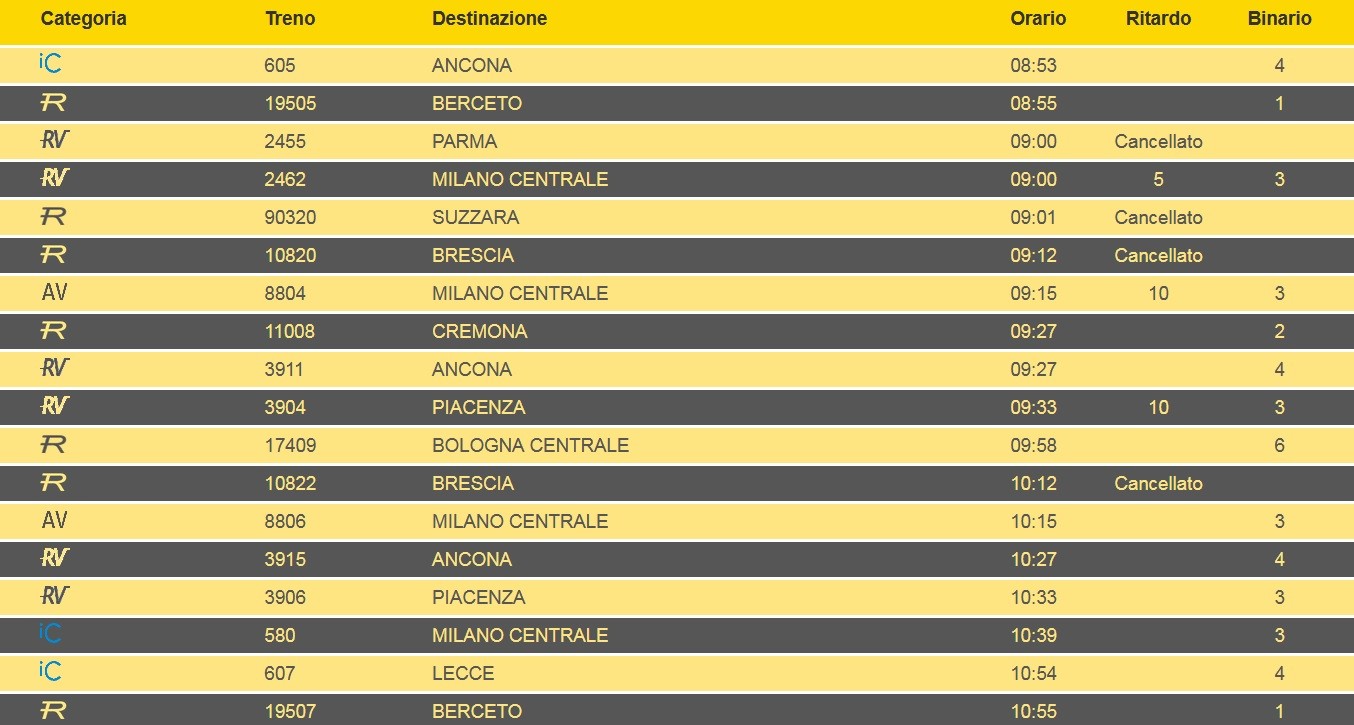Click the Ritardo column header
1354x725 pixels.
[x=1158, y=19]
